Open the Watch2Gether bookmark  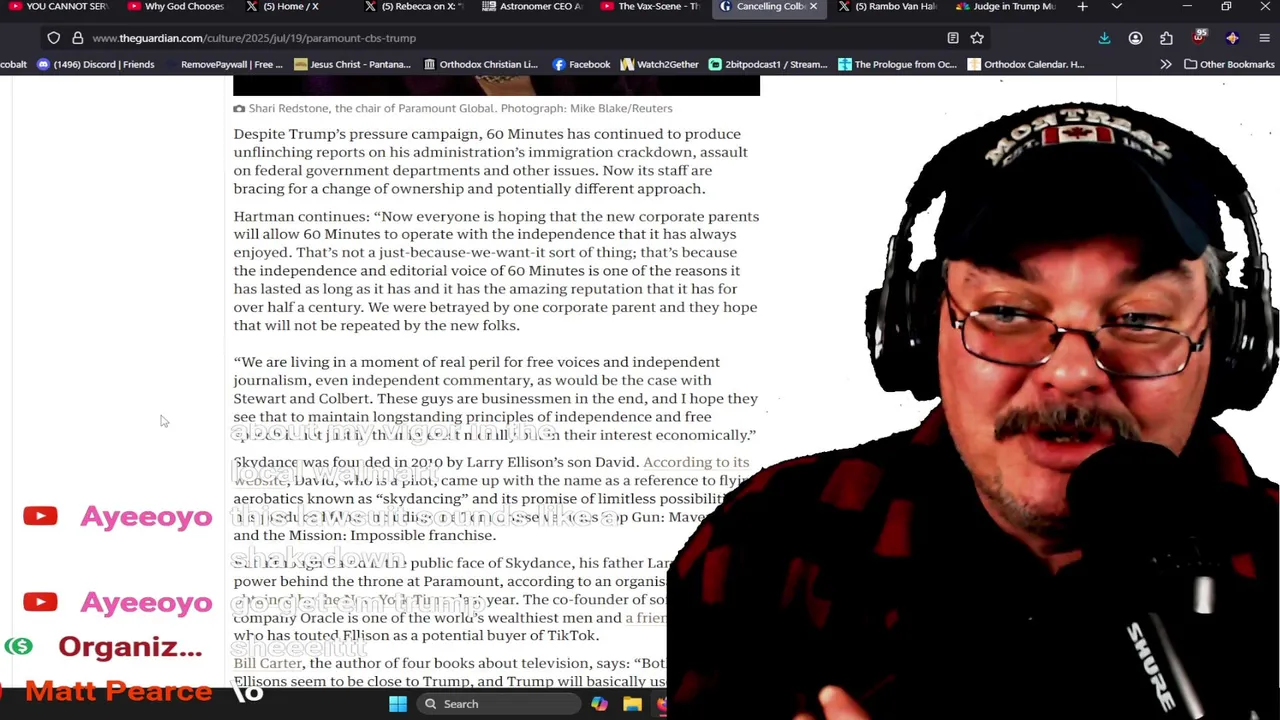coord(659,64)
